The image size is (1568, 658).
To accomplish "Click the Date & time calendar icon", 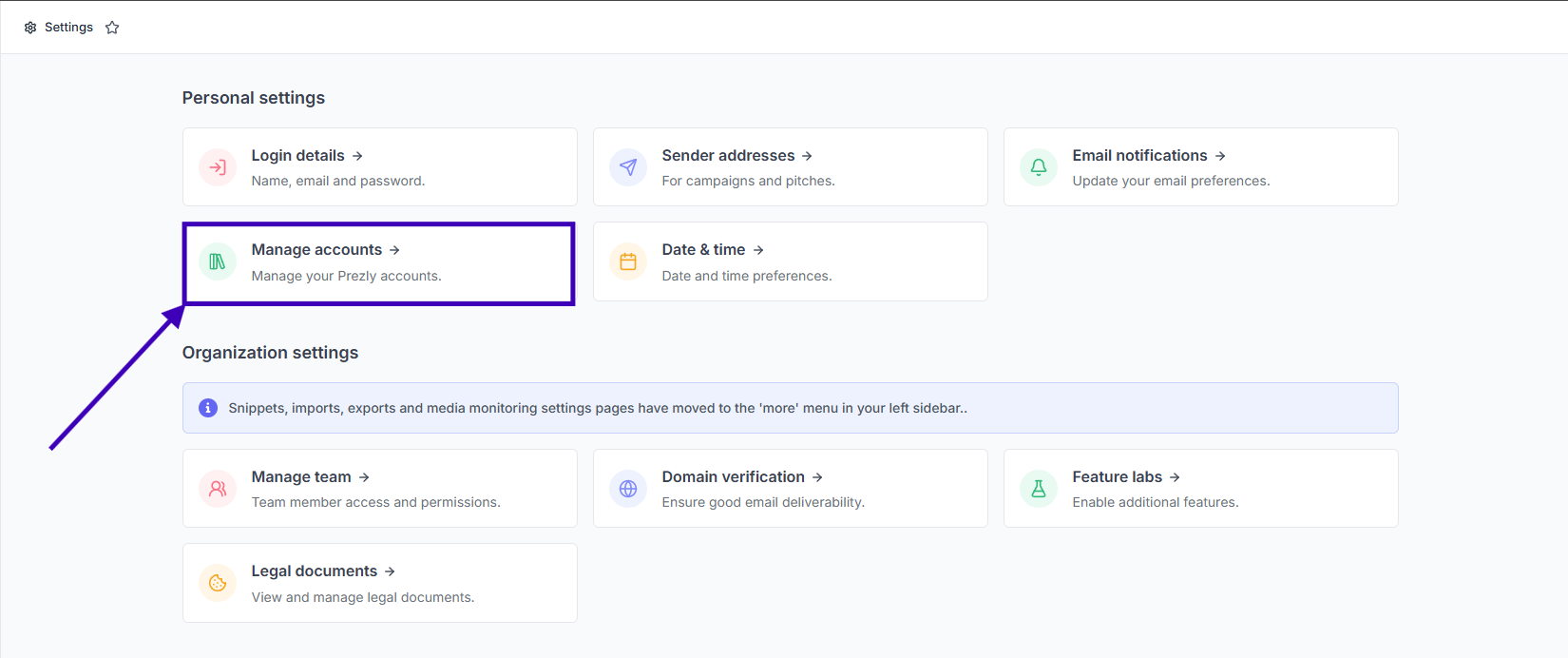I will [x=628, y=261].
